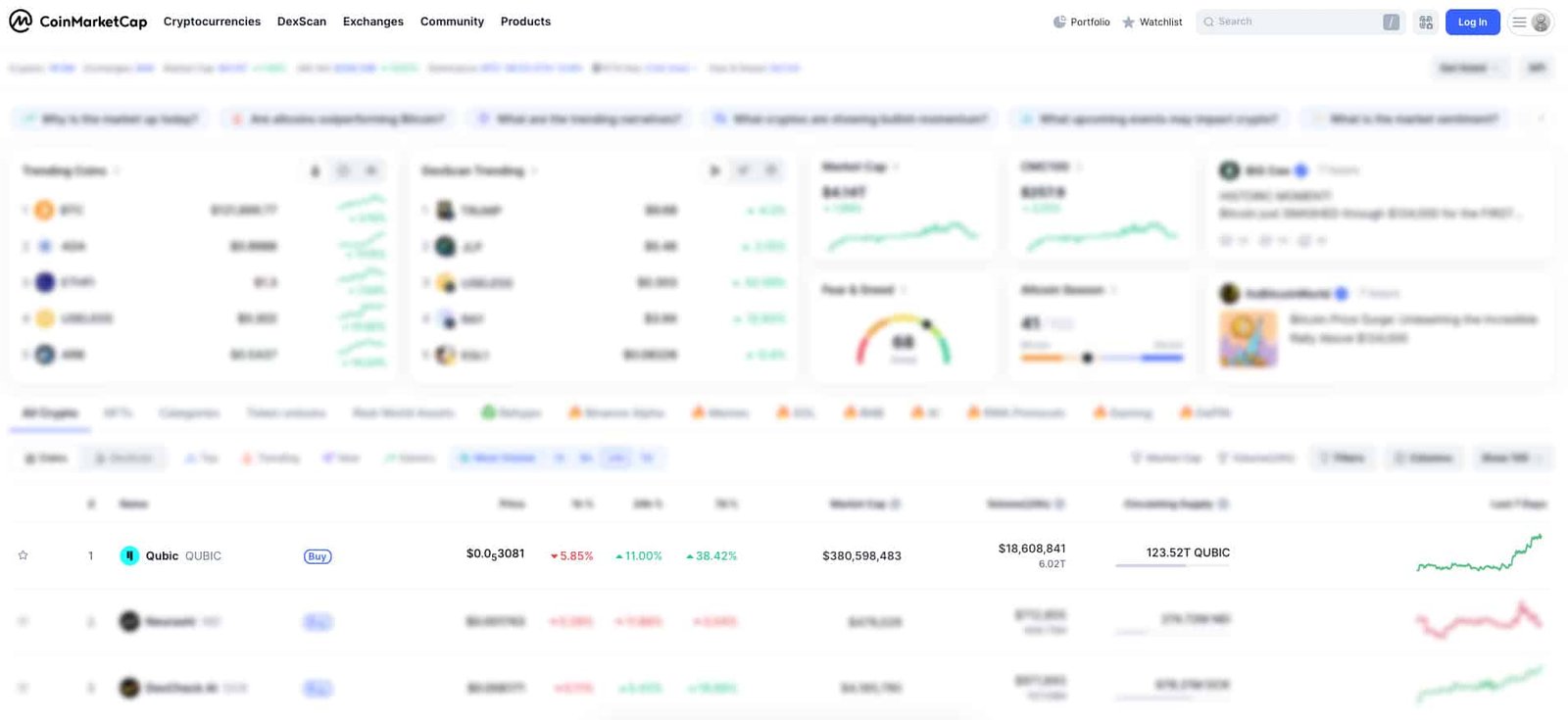Open Portfolio via the pie chart icon
The width and height of the screenshot is (1568, 720).
pyautogui.click(x=1059, y=22)
